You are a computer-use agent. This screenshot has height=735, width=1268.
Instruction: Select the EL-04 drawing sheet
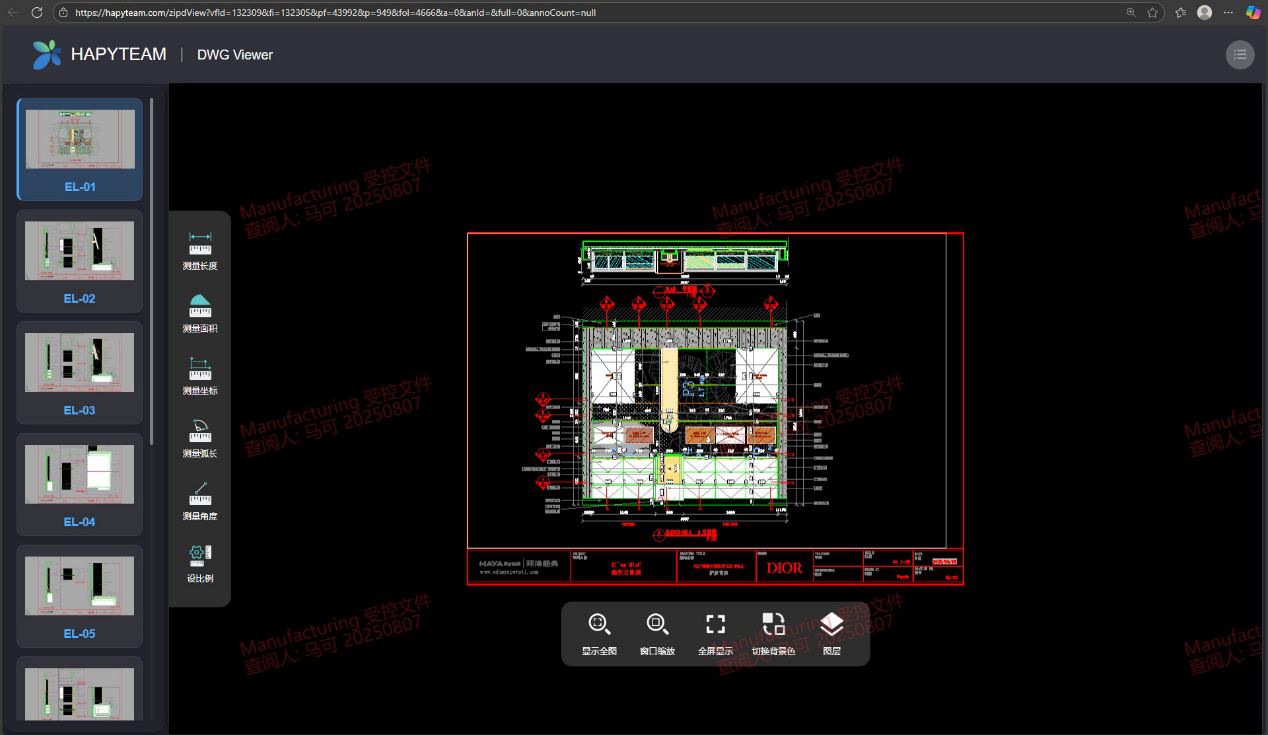pyautogui.click(x=80, y=484)
